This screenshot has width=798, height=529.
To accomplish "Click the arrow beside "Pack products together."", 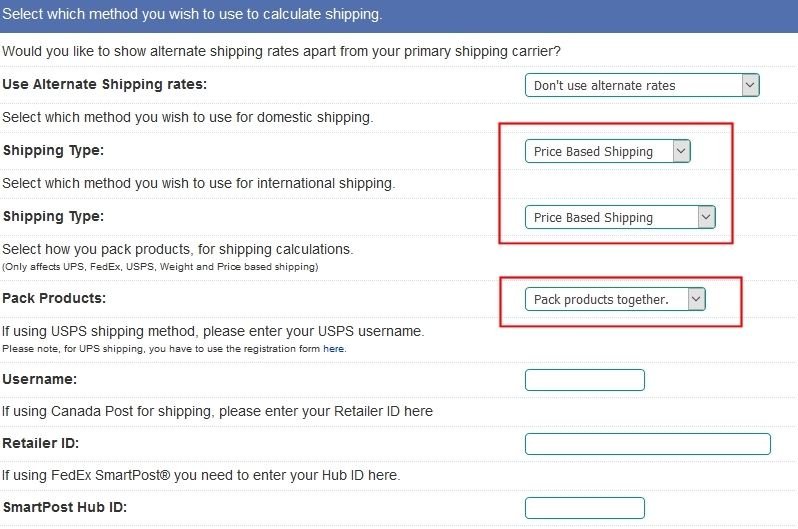I will pyautogui.click(x=696, y=299).
